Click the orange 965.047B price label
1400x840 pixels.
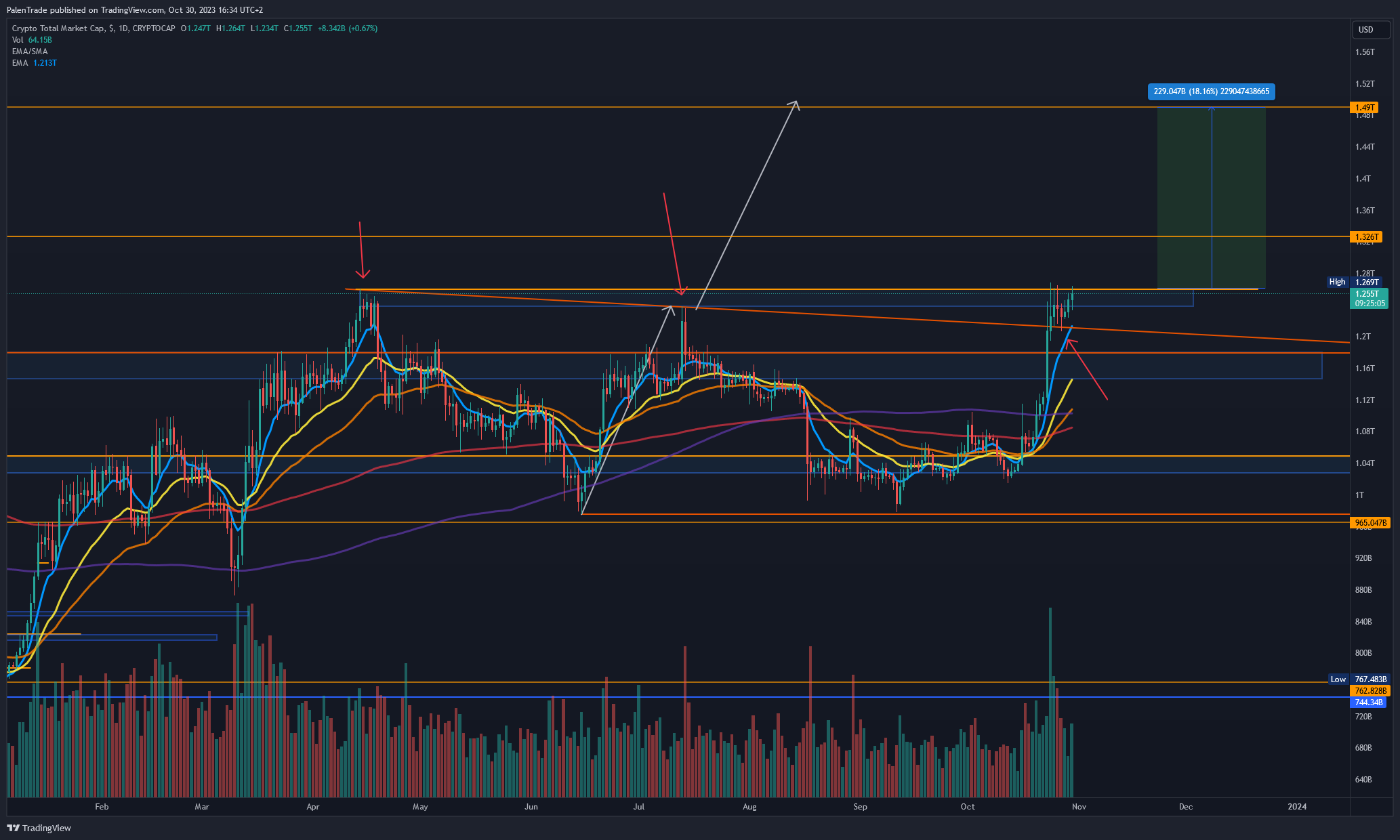pos(1370,523)
